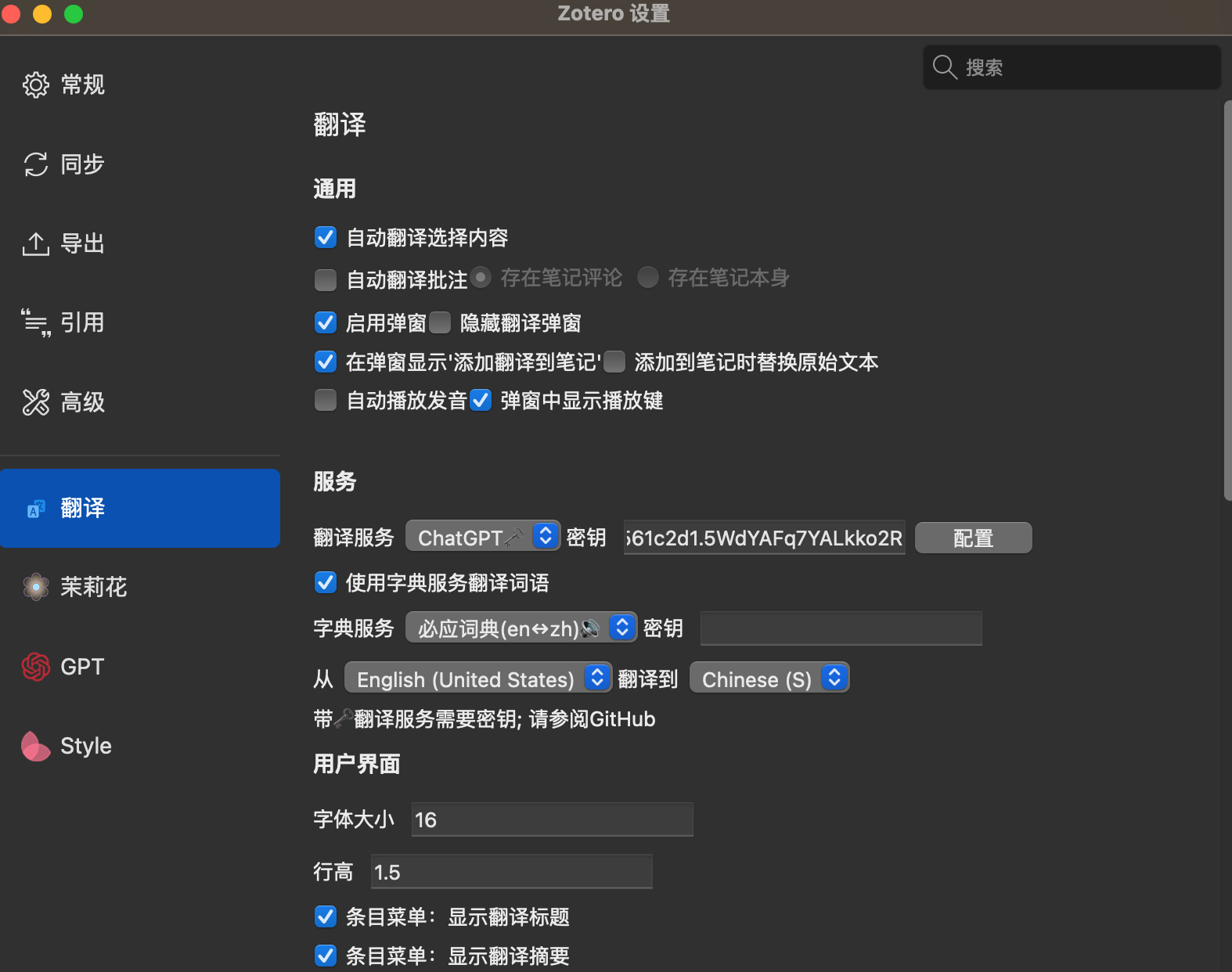Enable 隐藏翻译弹窗 checkbox
Viewport: 1232px width, 972px height.
pyautogui.click(x=440, y=322)
